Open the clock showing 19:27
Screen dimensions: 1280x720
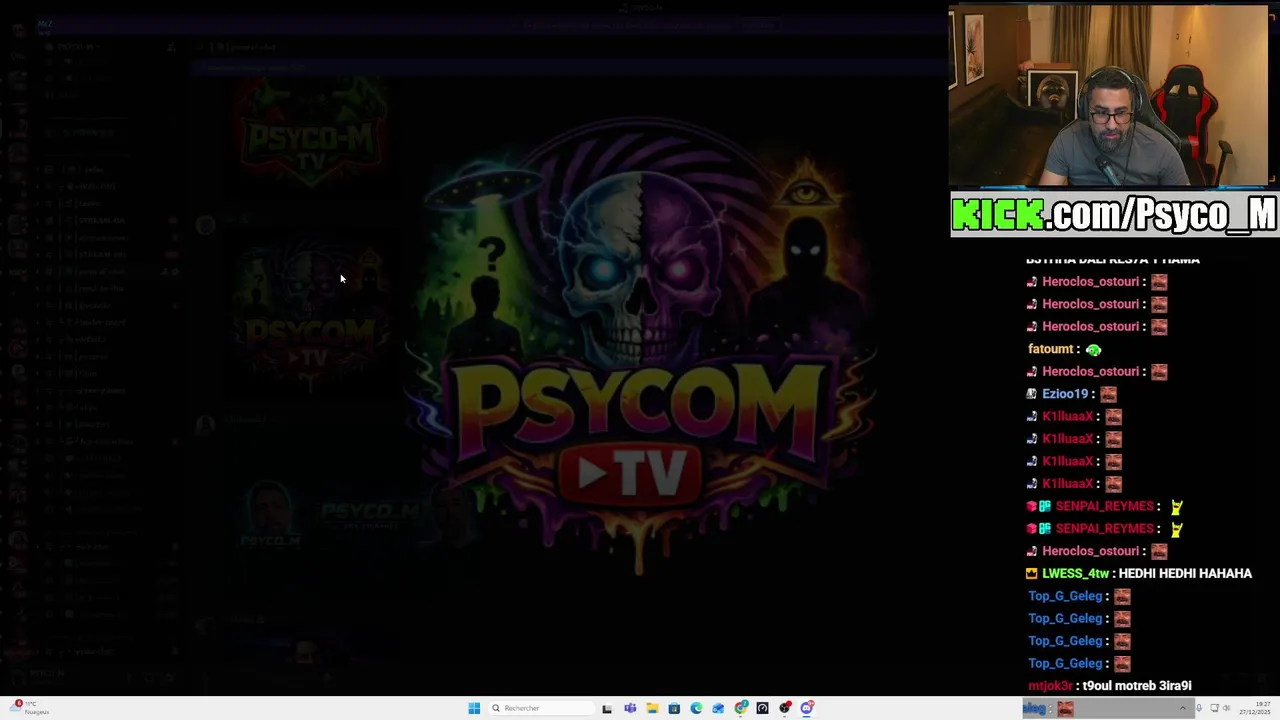point(1253,708)
